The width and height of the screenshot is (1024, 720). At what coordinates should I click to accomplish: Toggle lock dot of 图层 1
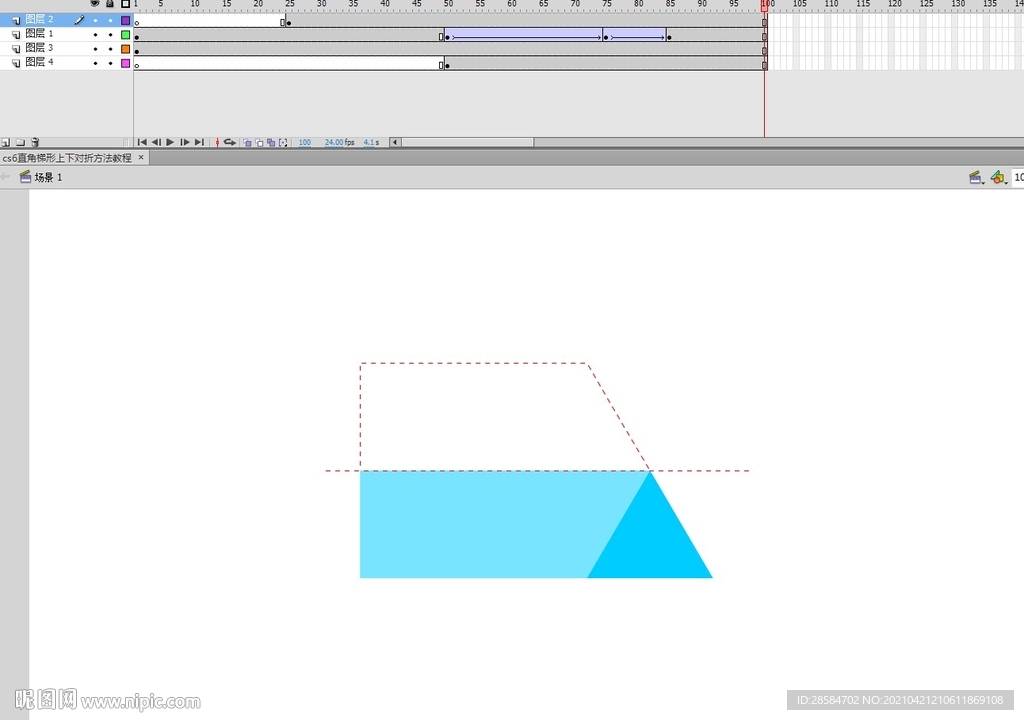pyautogui.click(x=110, y=35)
